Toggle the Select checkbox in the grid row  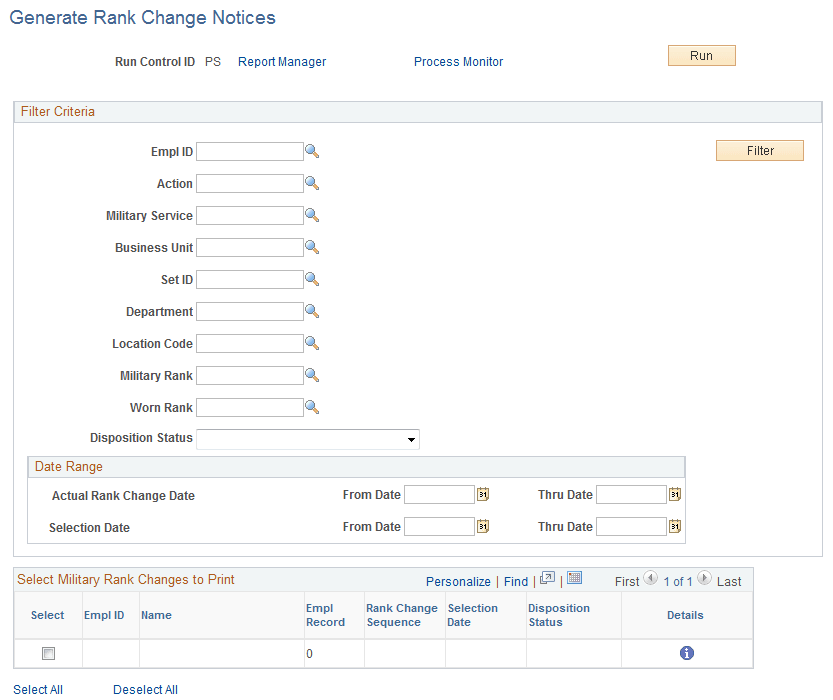46,652
